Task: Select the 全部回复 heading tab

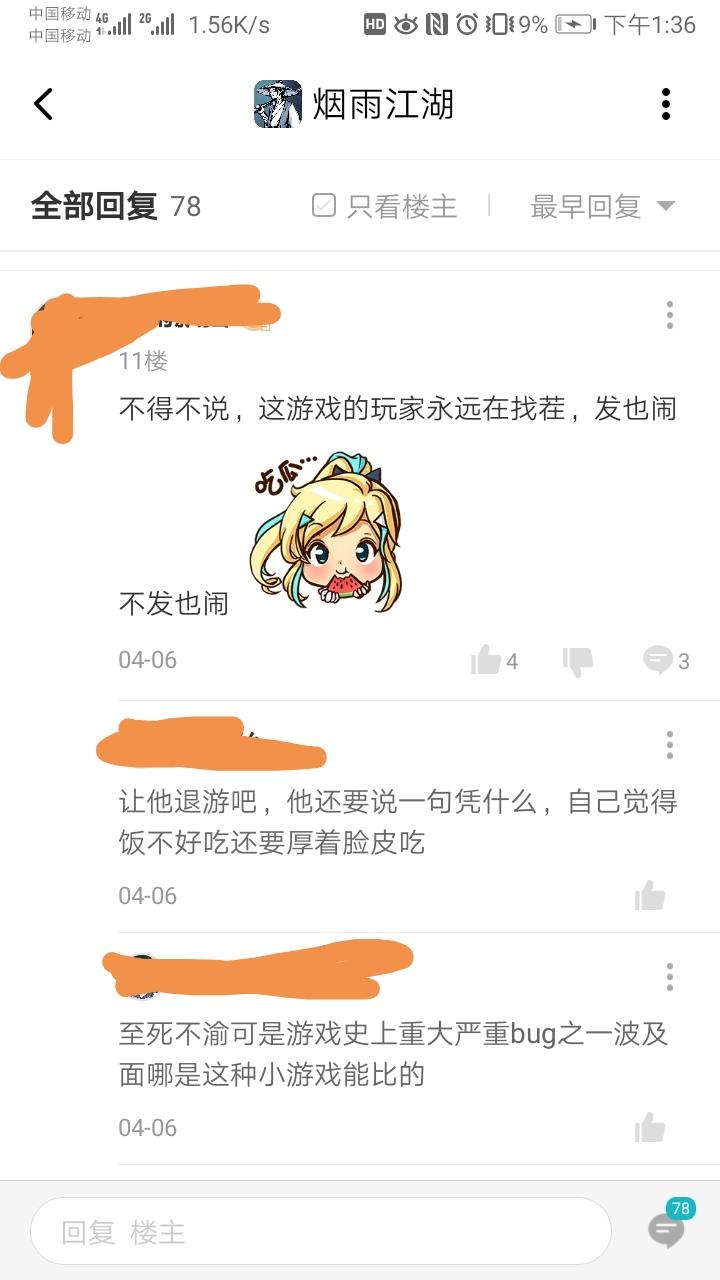Action: 94,206
